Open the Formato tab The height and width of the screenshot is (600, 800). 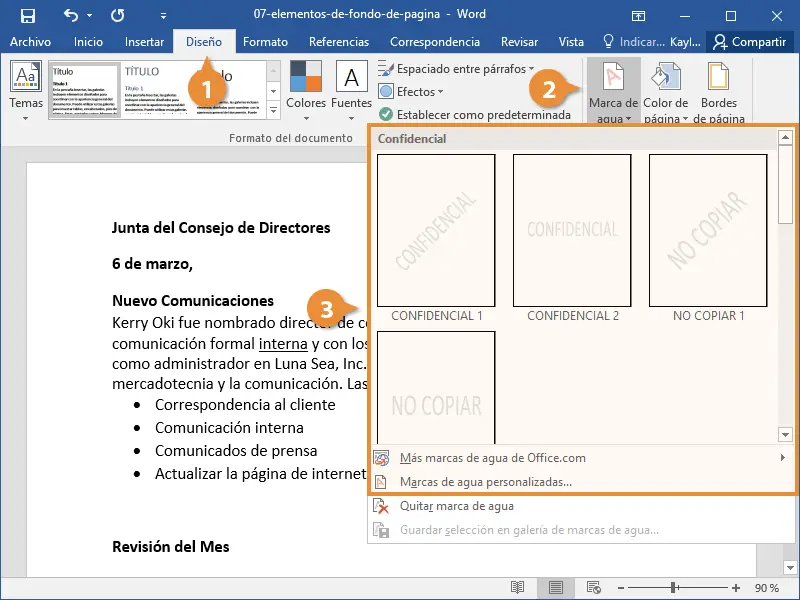pos(265,42)
